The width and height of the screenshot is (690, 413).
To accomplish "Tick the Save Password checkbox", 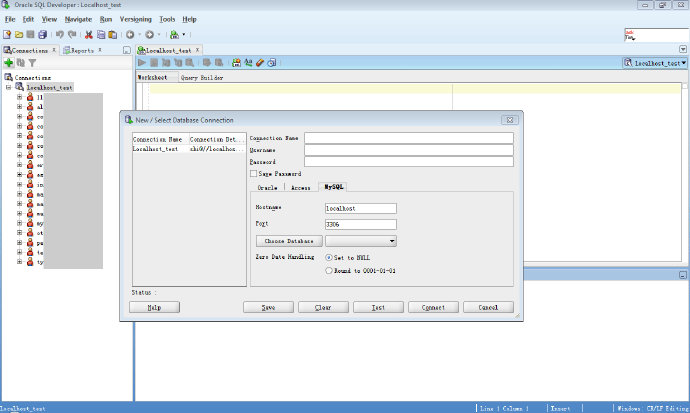I will pos(253,174).
